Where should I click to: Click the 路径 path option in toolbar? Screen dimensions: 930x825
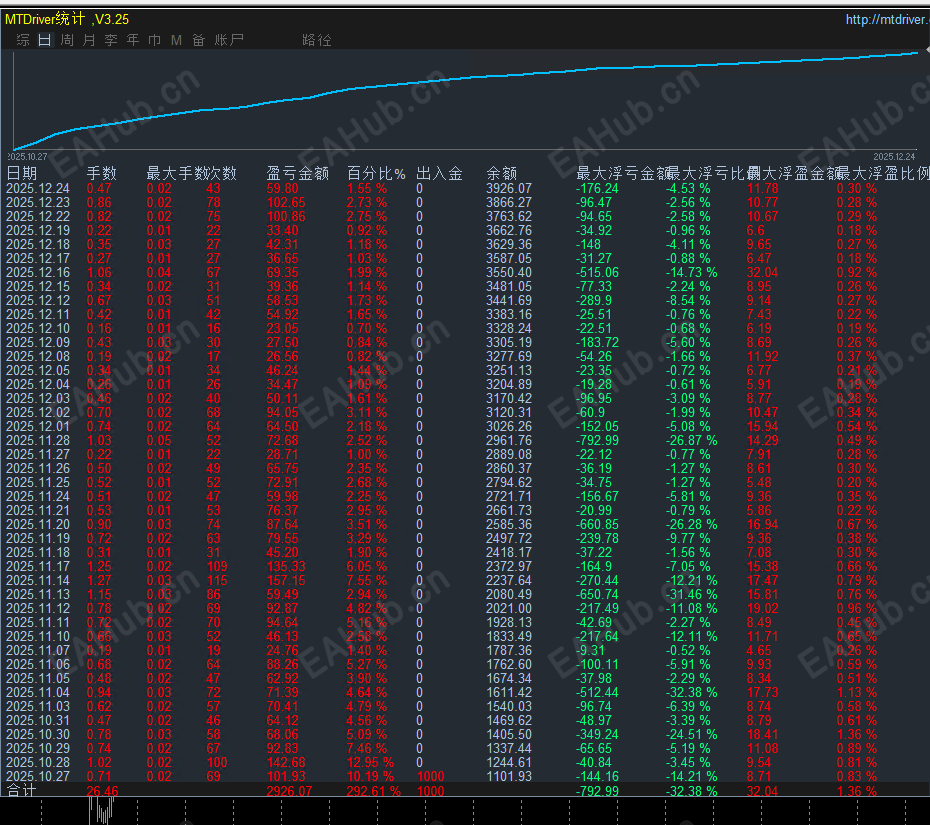tap(317, 40)
